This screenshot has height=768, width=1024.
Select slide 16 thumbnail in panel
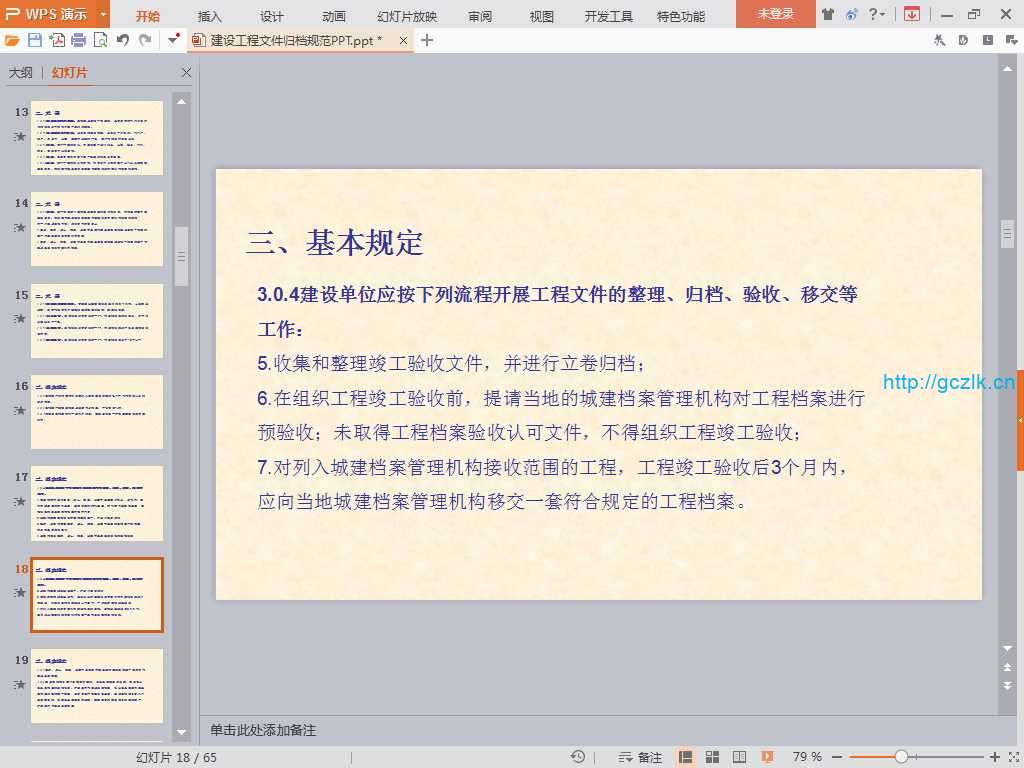point(97,412)
